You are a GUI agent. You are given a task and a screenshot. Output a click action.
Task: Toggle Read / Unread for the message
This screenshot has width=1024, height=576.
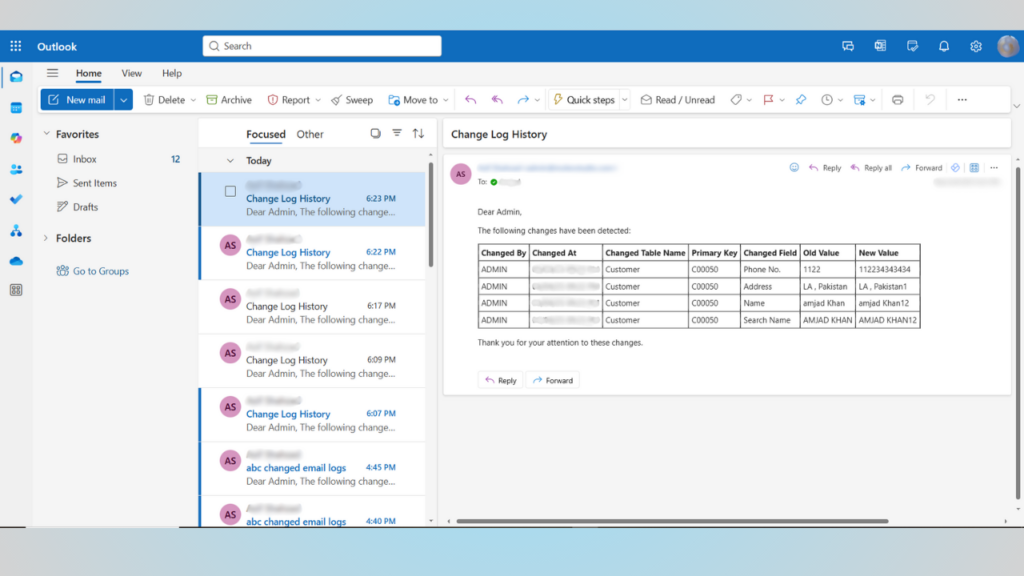click(677, 100)
